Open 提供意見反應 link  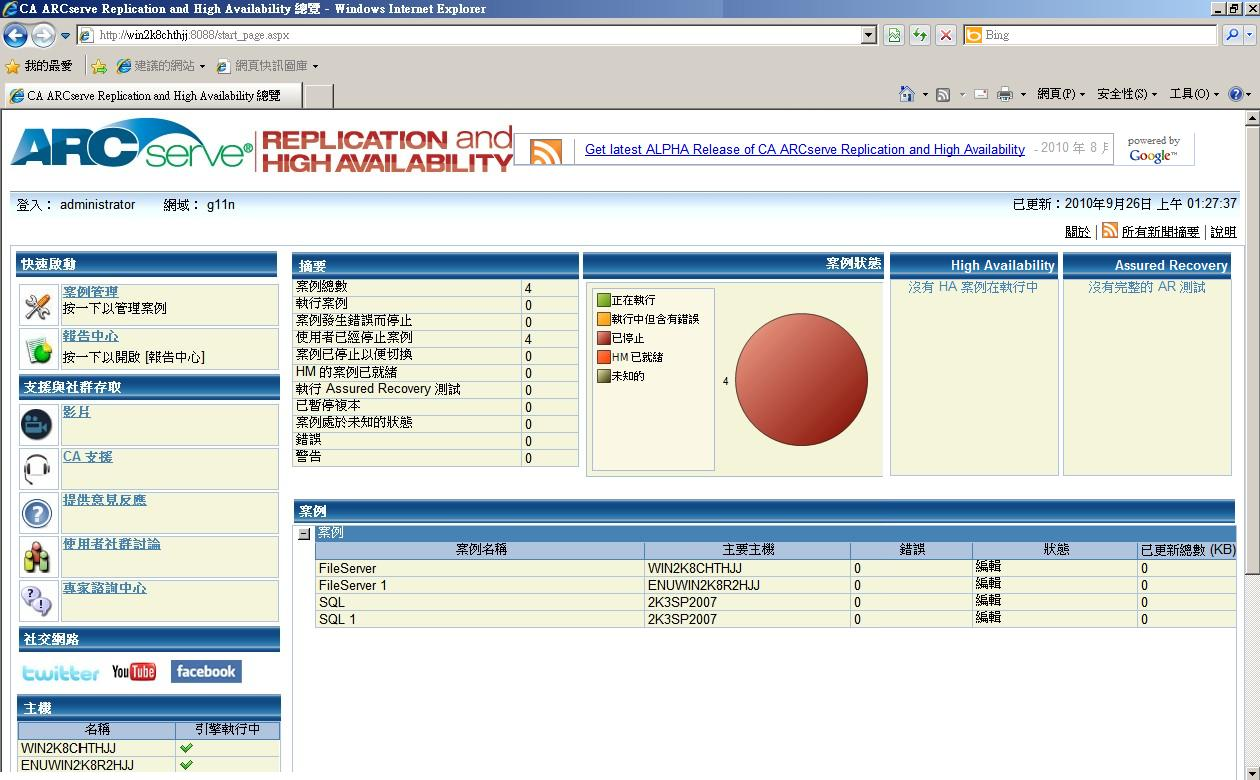click(104, 500)
